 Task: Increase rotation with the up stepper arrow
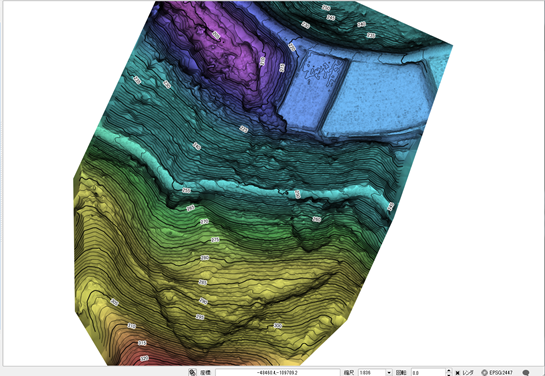(449, 371)
